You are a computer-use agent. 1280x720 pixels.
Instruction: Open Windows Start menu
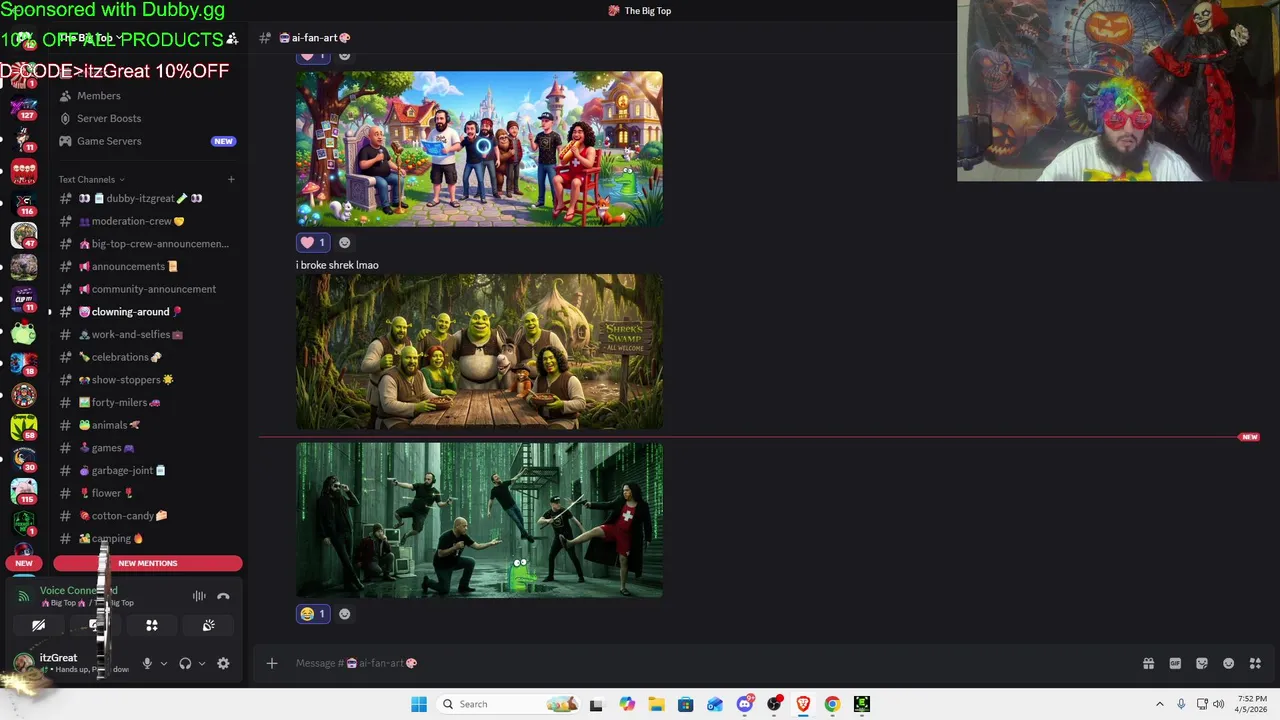(419, 704)
